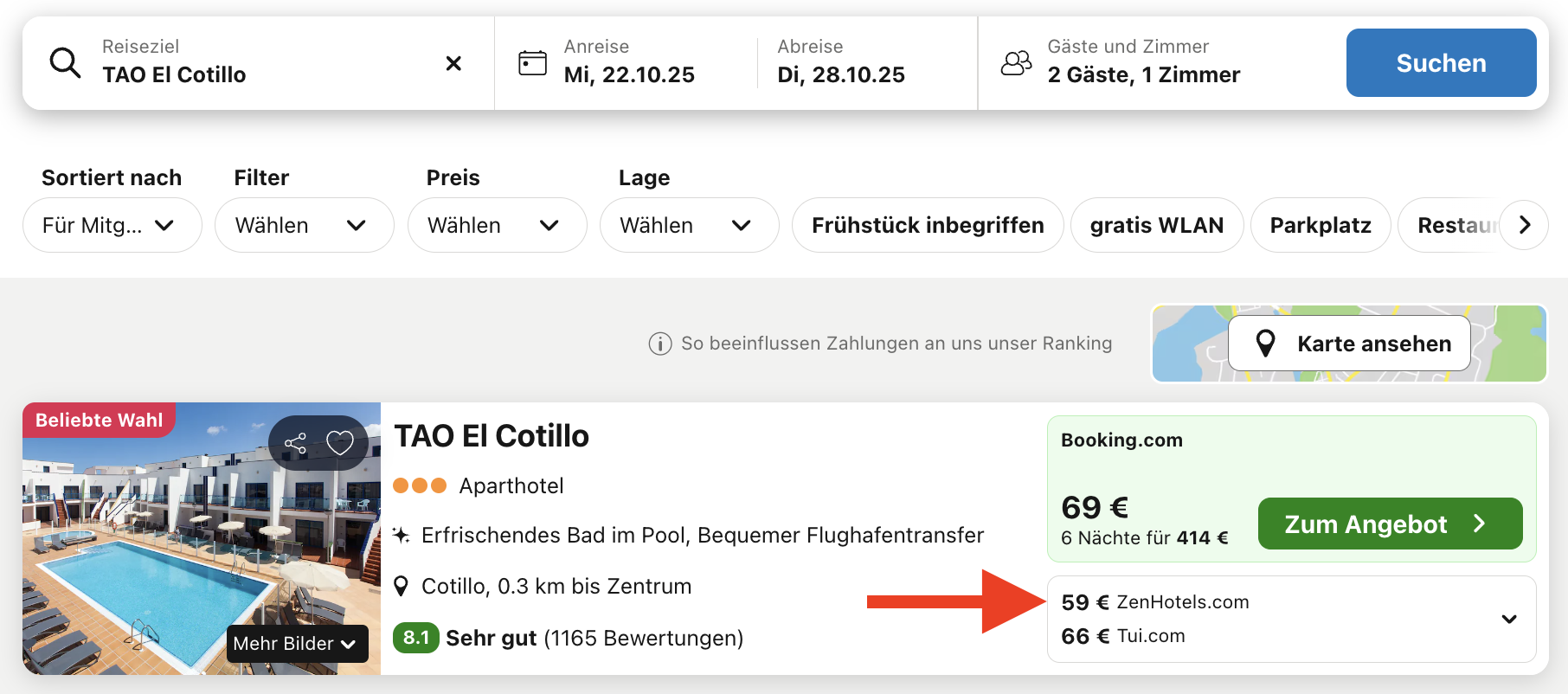Enable the Parkplatz filter chip
This screenshot has height=694, width=1568.
tap(1320, 225)
